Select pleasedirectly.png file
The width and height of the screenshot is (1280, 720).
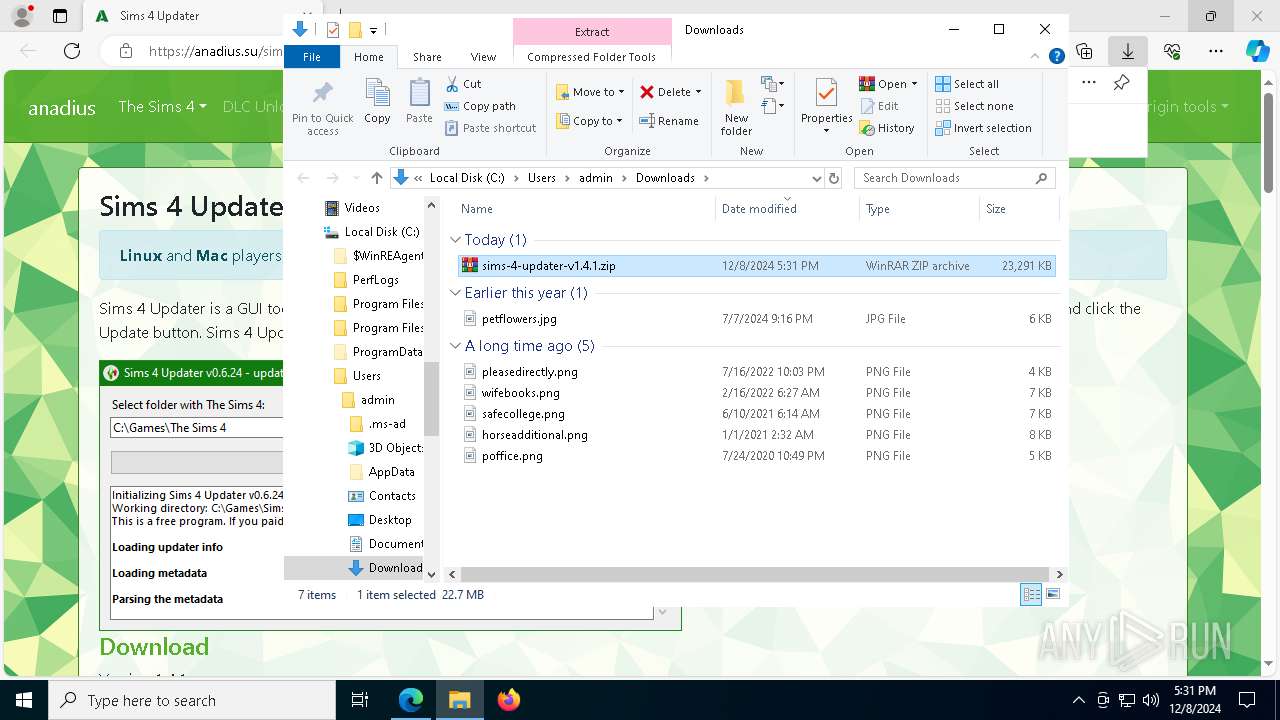pyautogui.click(x=756, y=372)
